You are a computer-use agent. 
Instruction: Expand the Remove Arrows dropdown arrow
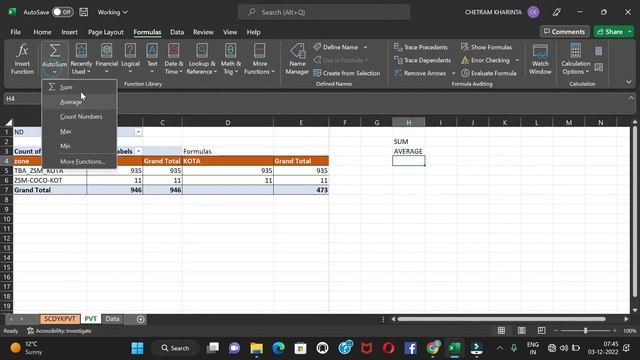pos(453,73)
